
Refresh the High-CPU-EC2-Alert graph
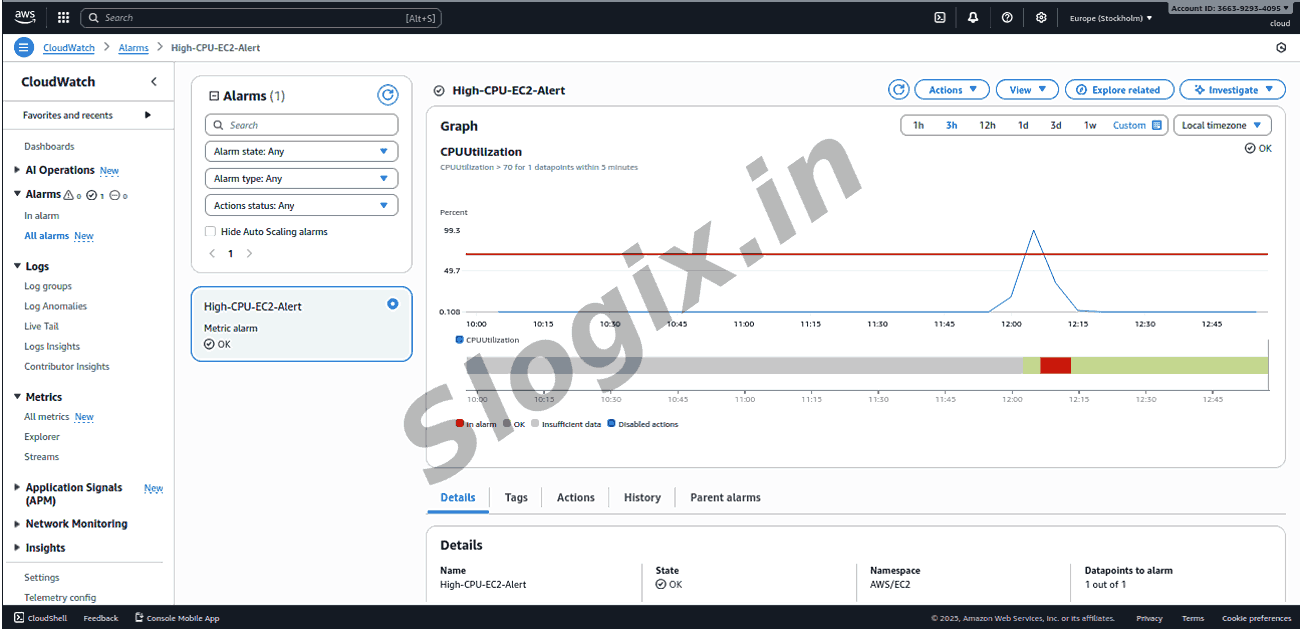pyautogui.click(x=899, y=90)
